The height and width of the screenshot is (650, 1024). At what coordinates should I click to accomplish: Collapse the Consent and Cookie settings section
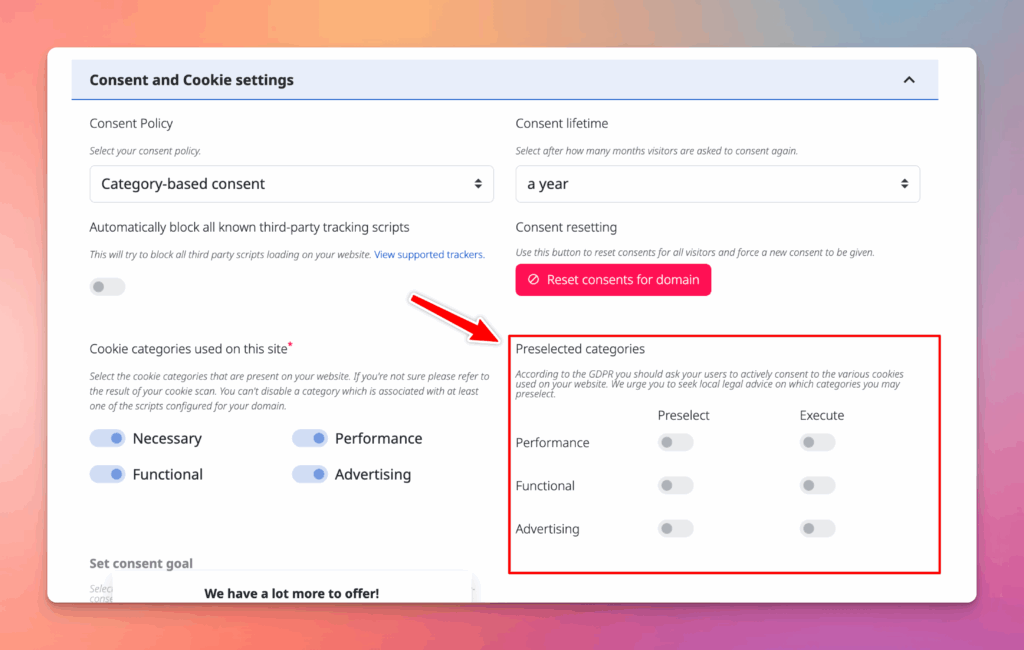coord(908,80)
